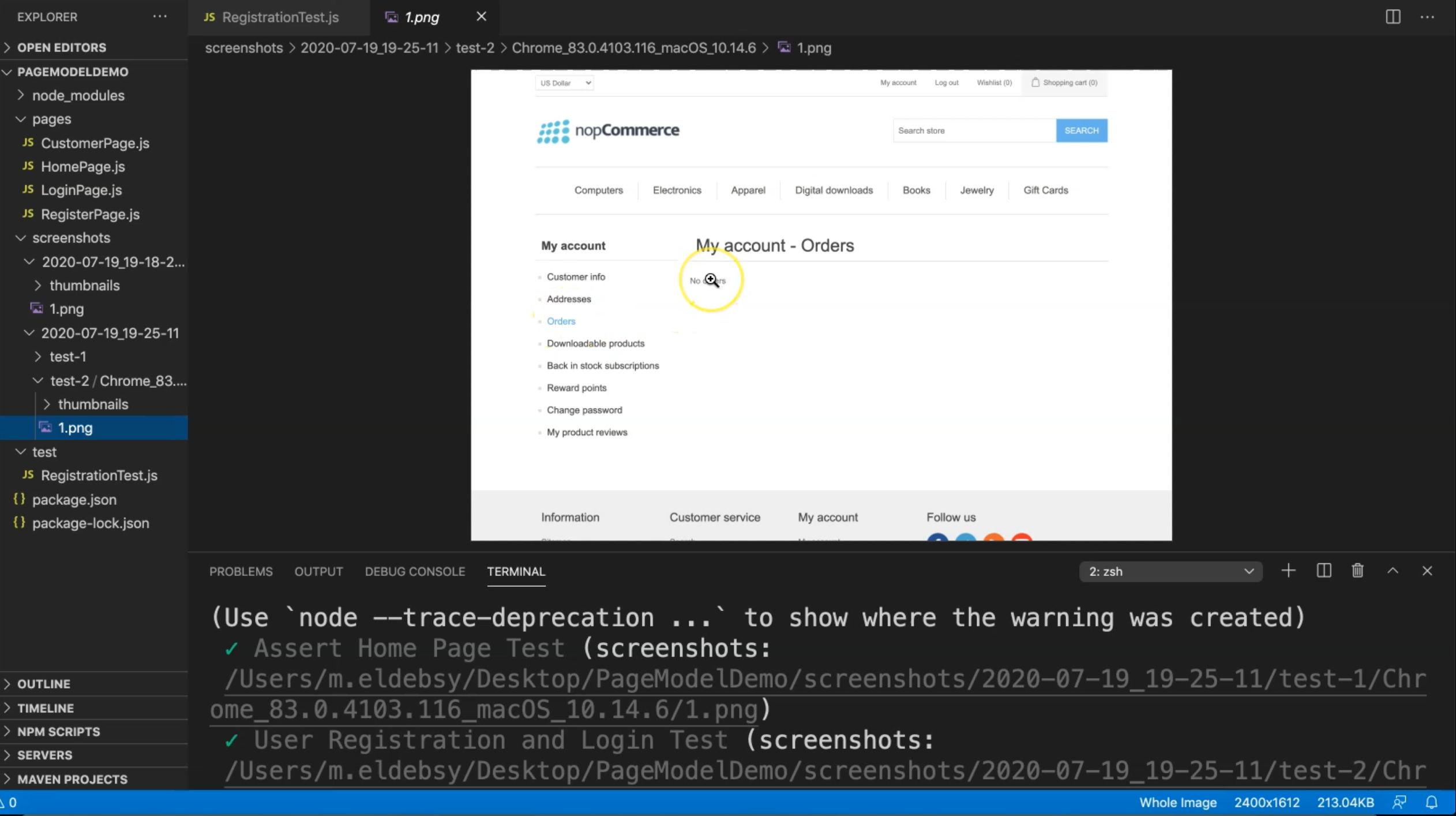The image size is (1456, 816).
Task: Click the feedback icon in status bar
Action: [x=1399, y=802]
